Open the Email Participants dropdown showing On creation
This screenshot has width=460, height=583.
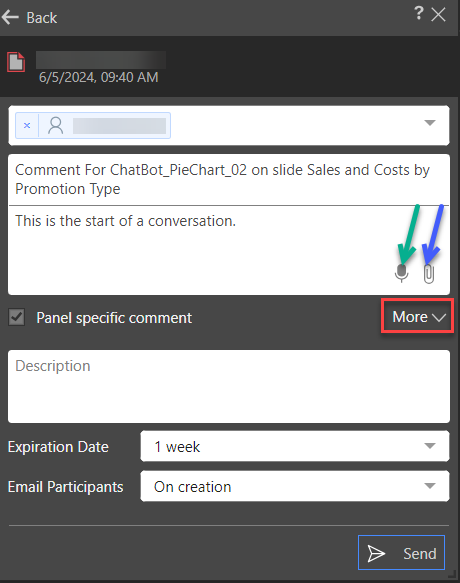pos(295,486)
